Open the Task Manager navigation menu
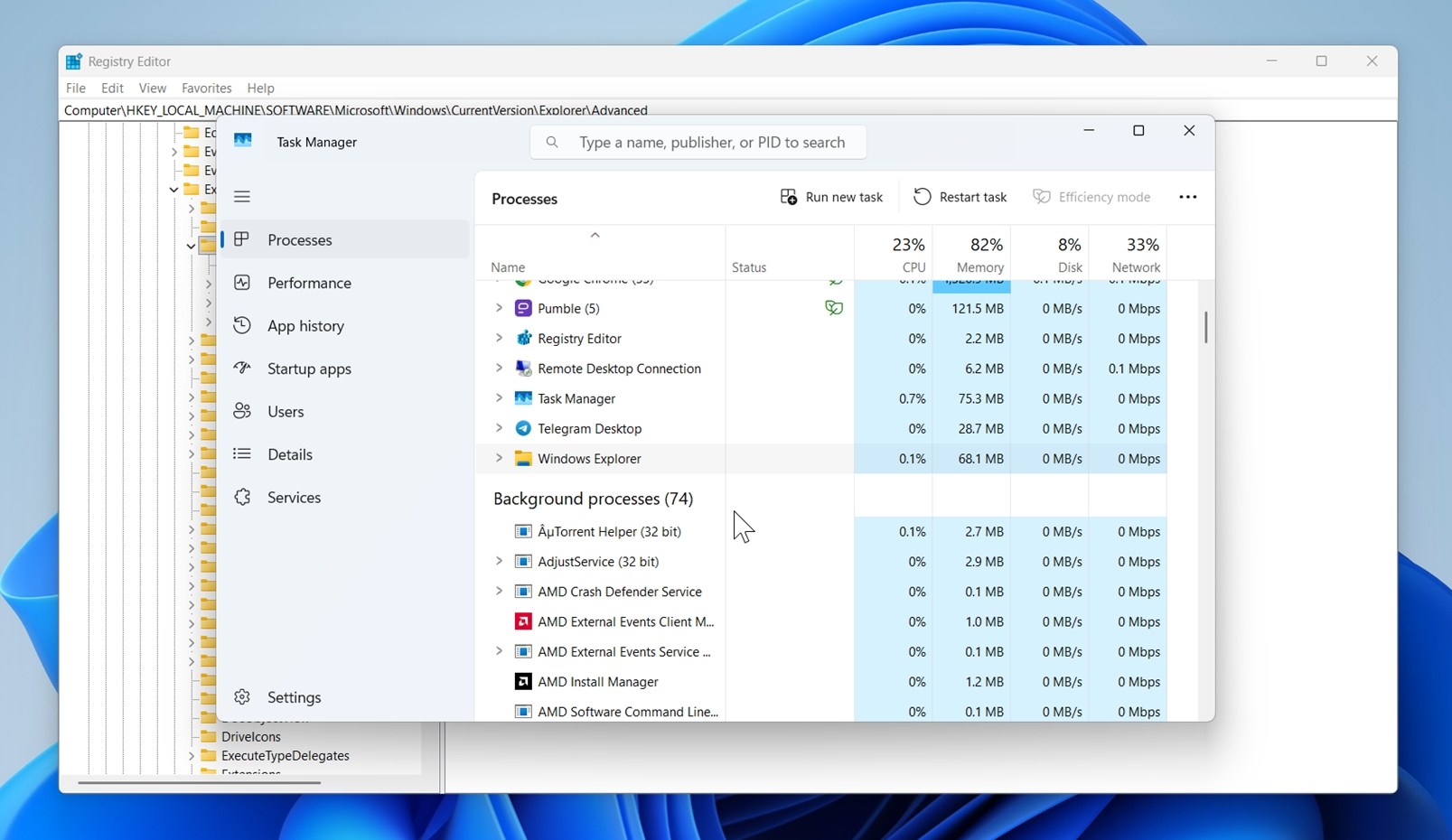 tap(241, 196)
